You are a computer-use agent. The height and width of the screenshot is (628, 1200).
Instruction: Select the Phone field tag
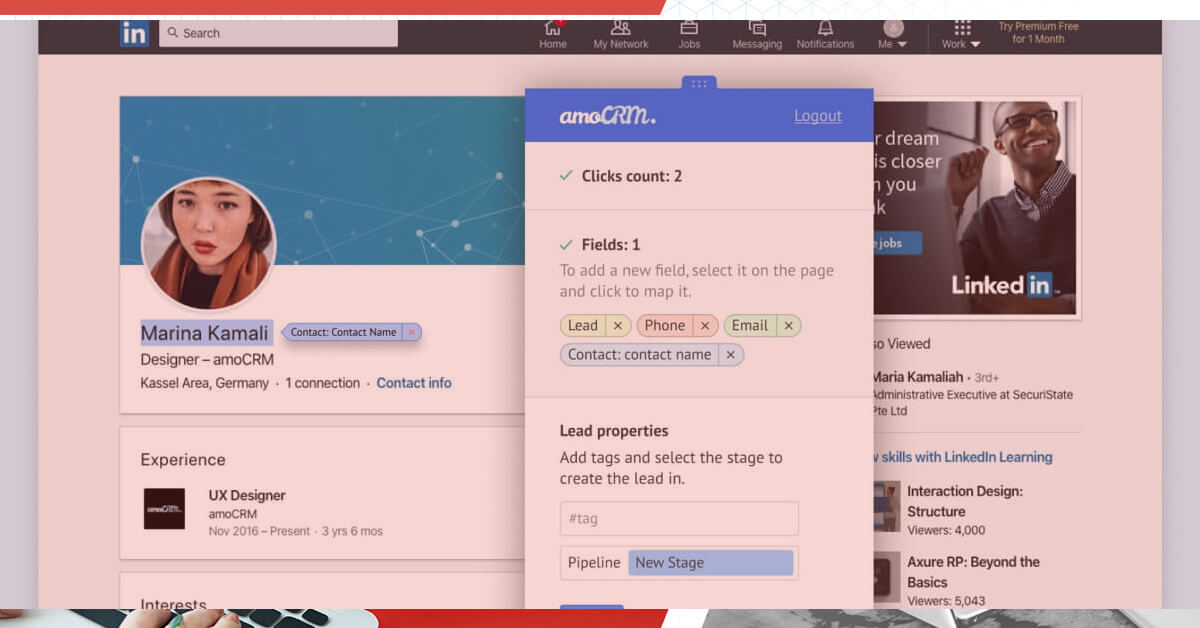click(665, 325)
